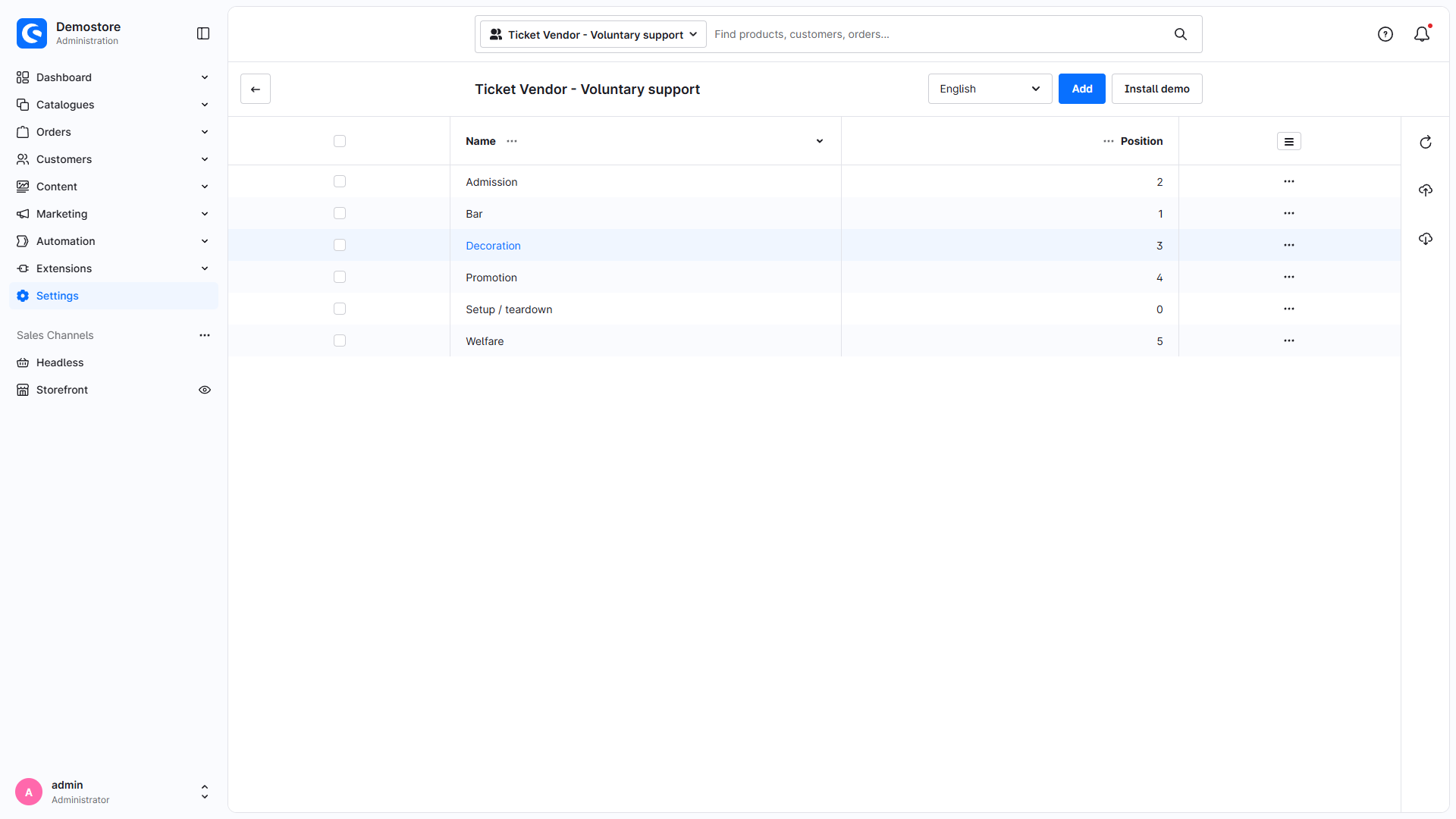Toggle the select-all checkbox in header
1456x819 pixels.
point(340,141)
